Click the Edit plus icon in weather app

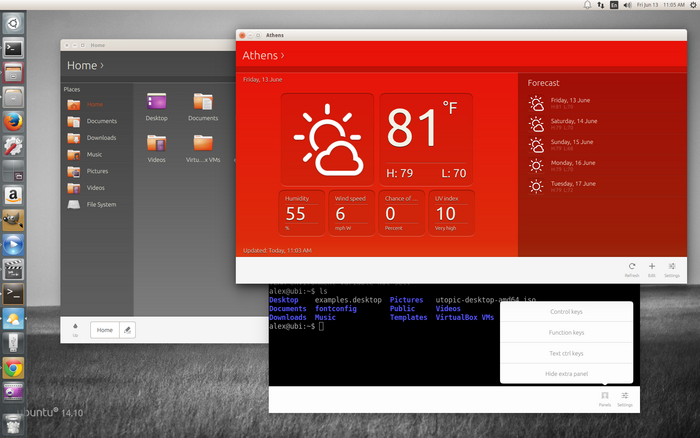click(652, 267)
